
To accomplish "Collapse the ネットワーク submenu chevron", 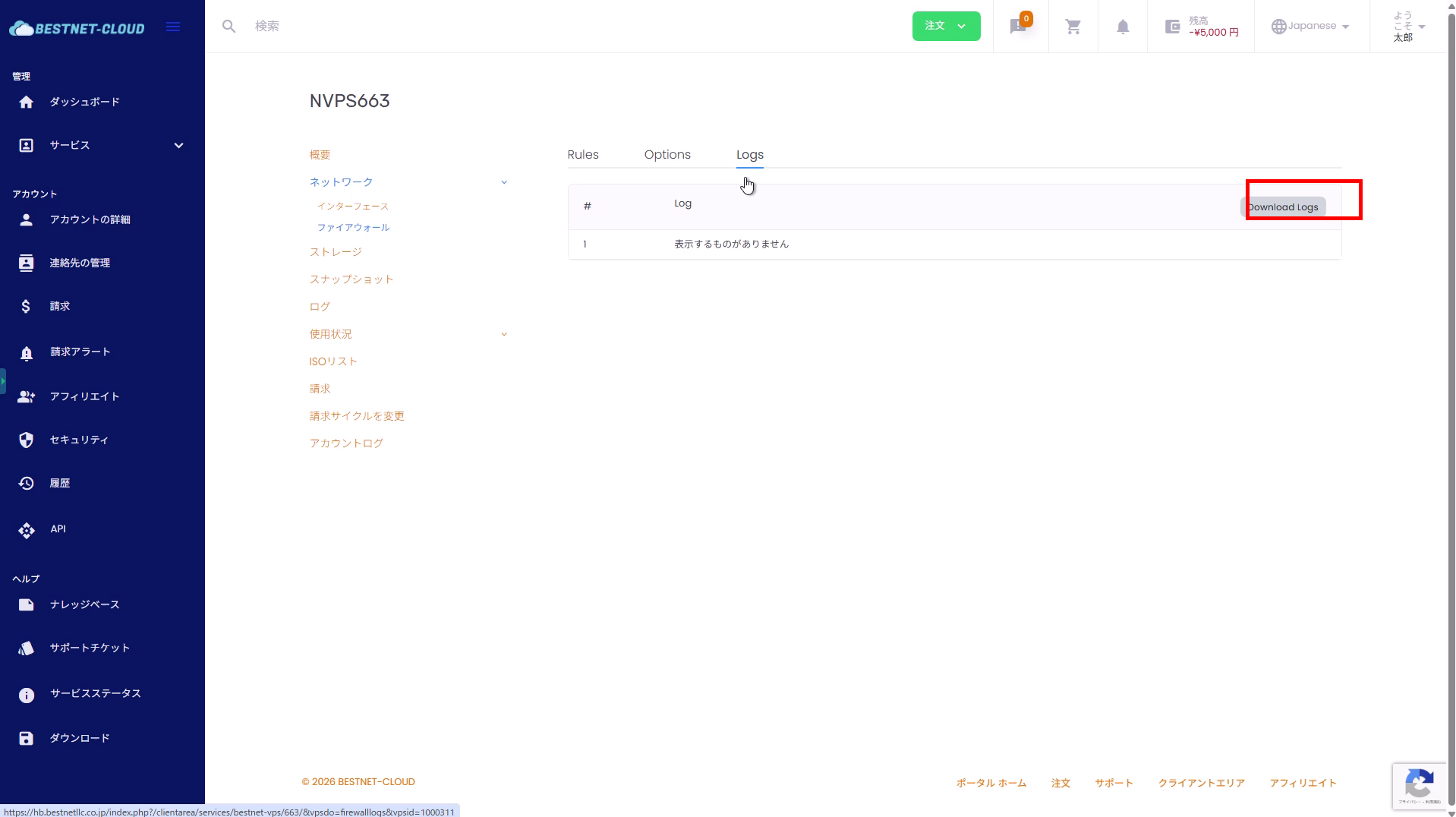I will click(503, 182).
